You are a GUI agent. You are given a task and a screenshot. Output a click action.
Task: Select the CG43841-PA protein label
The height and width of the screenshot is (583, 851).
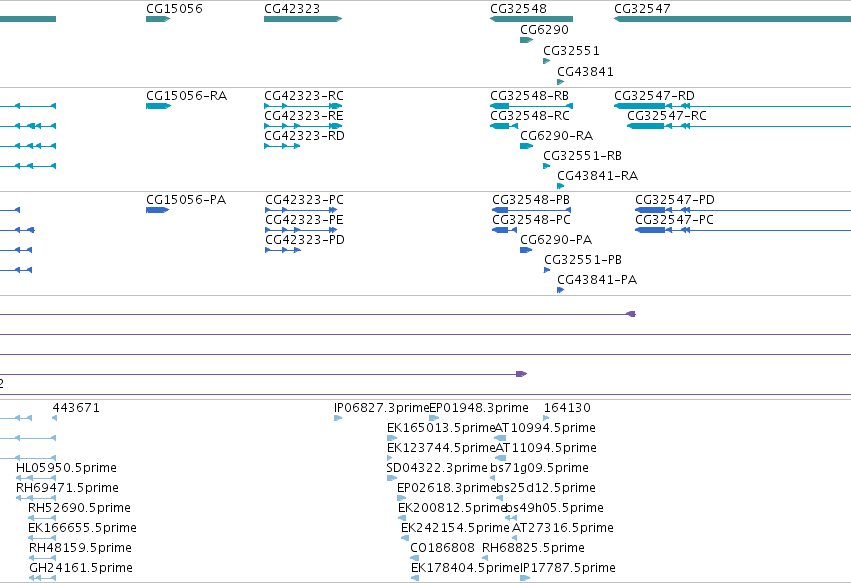[x=598, y=280]
